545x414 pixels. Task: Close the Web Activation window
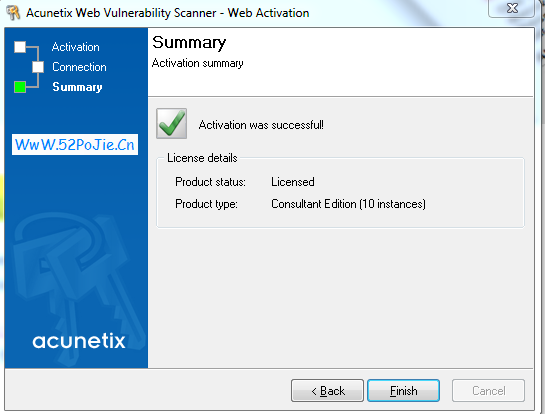511,8
